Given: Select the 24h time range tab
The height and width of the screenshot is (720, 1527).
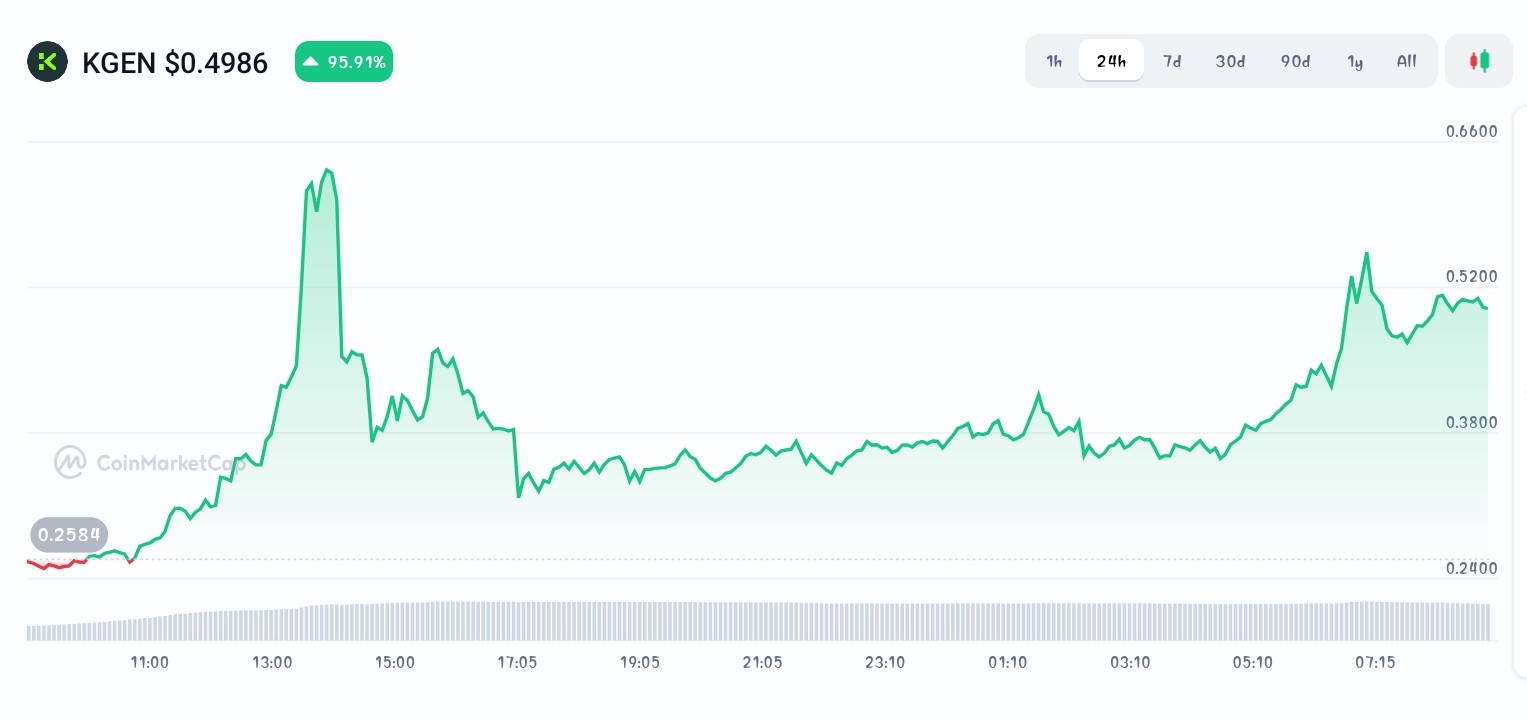Looking at the screenshot, I should (x=1111, y=61).
